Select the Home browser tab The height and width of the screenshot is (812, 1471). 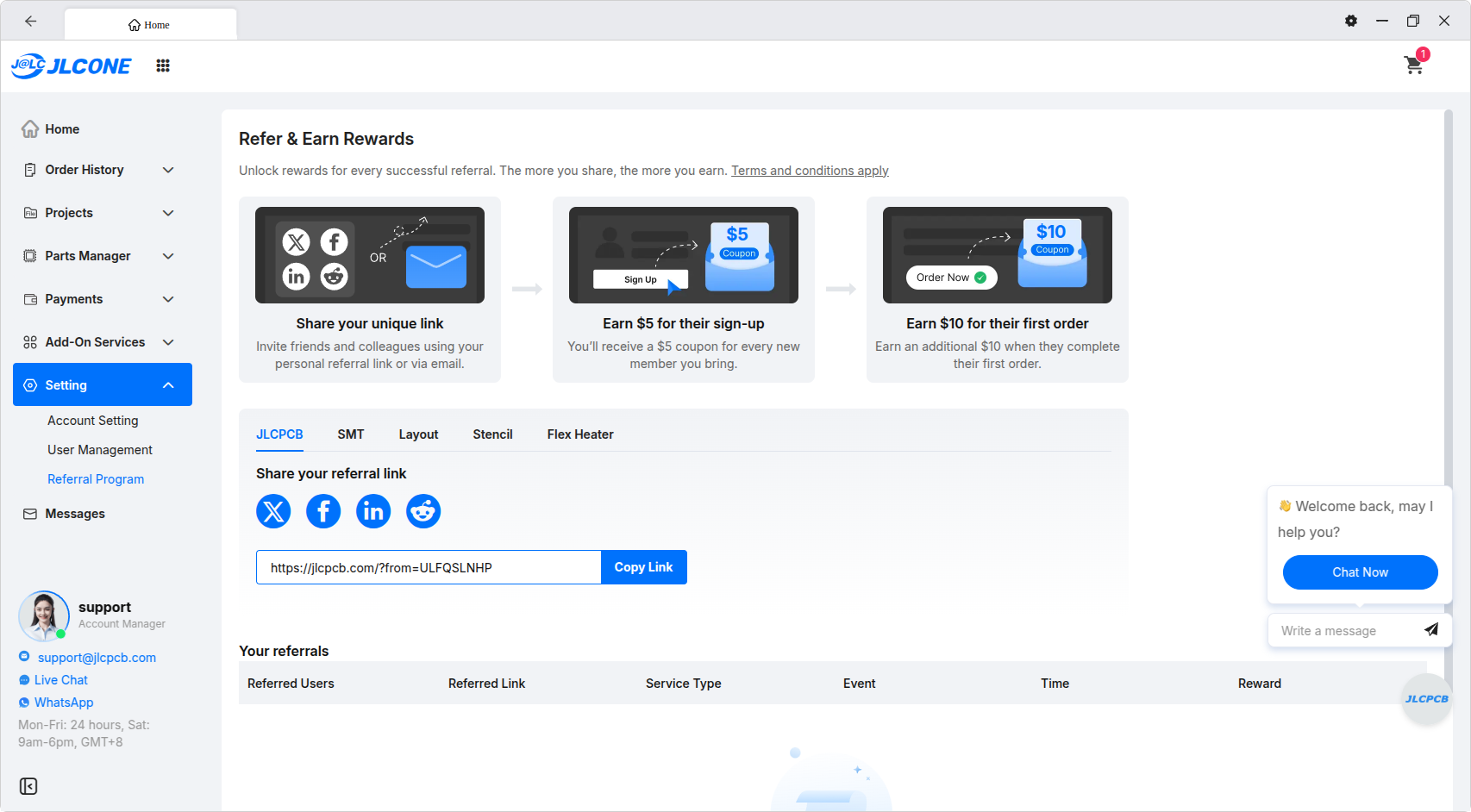150,25
